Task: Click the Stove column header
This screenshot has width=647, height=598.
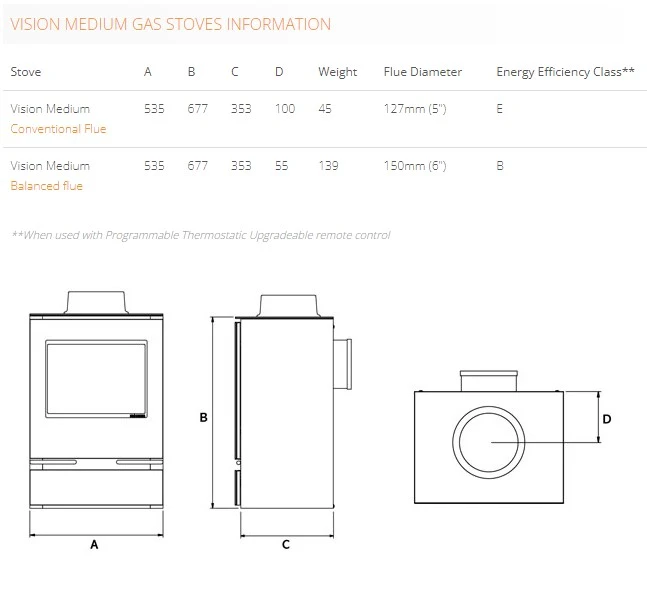Action: [26, 72]
